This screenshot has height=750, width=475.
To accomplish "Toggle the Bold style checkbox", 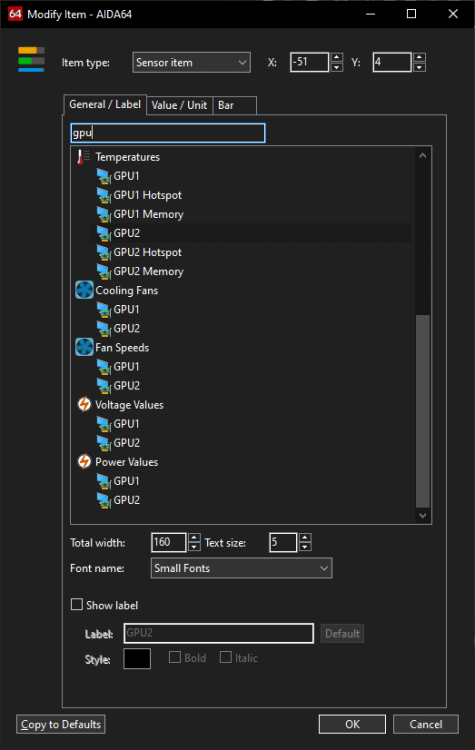I will click(175, 658).
